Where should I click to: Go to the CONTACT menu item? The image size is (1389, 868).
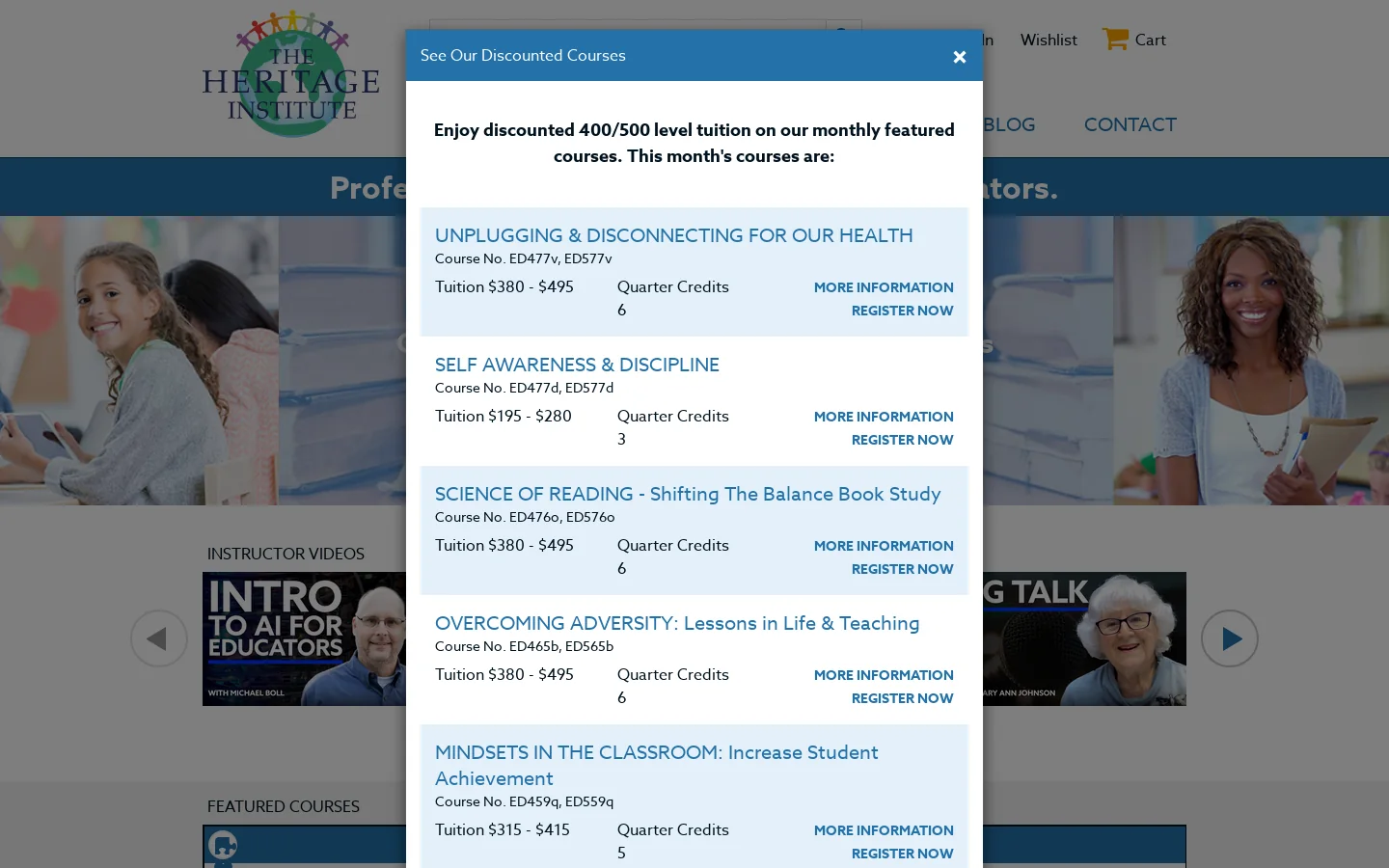click(x=1130, y=124)
